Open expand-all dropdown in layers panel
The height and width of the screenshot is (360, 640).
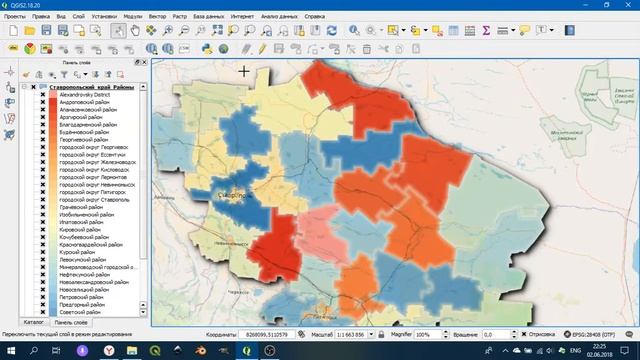pyautogui.click(x=85, y=75)
